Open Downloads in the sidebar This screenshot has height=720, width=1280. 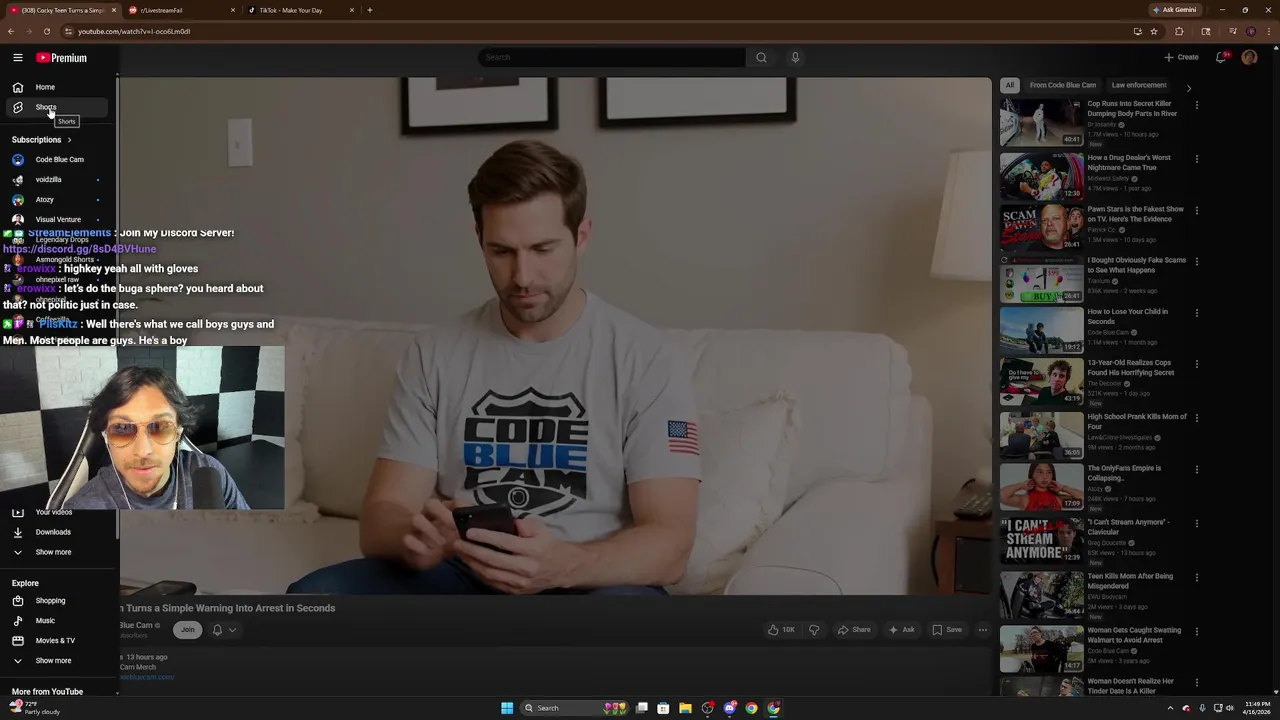pyautogui.click(x=59, y=532)
